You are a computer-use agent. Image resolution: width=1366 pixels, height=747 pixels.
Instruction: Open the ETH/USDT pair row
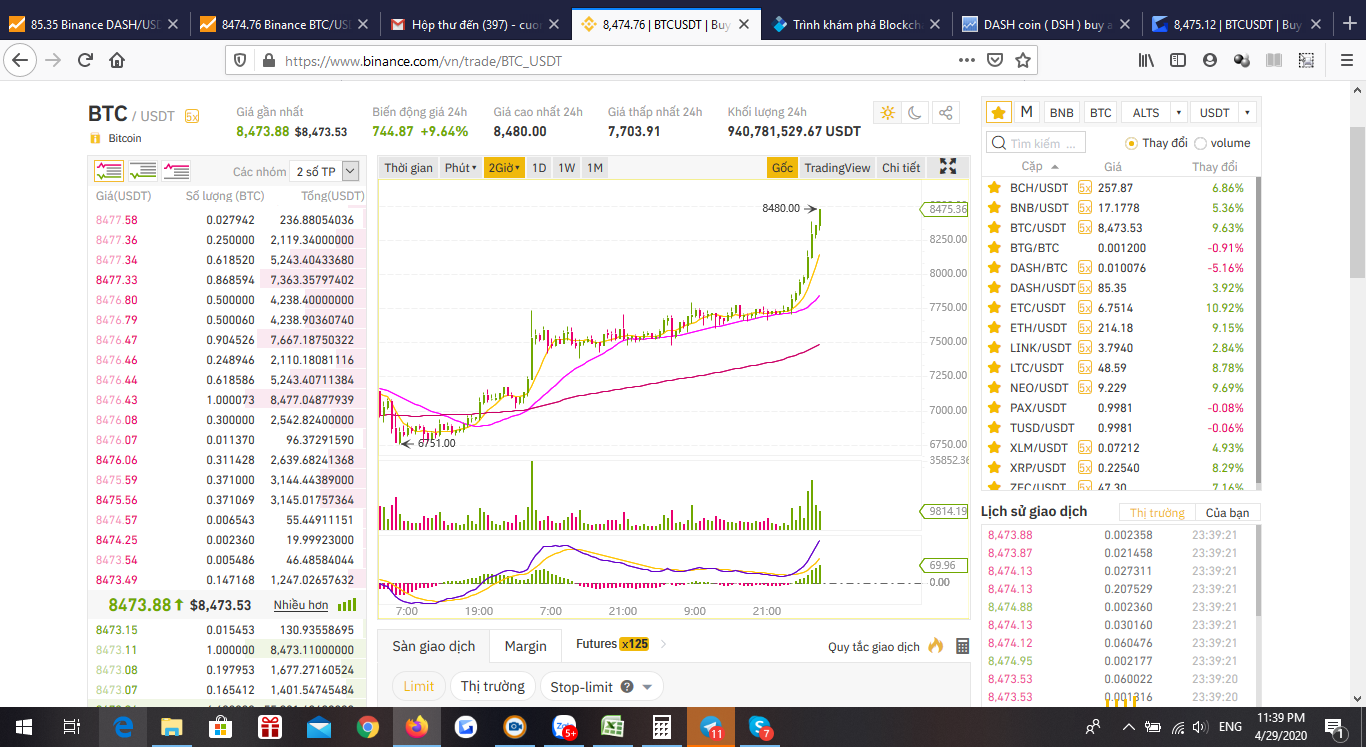coord(1118,327)
